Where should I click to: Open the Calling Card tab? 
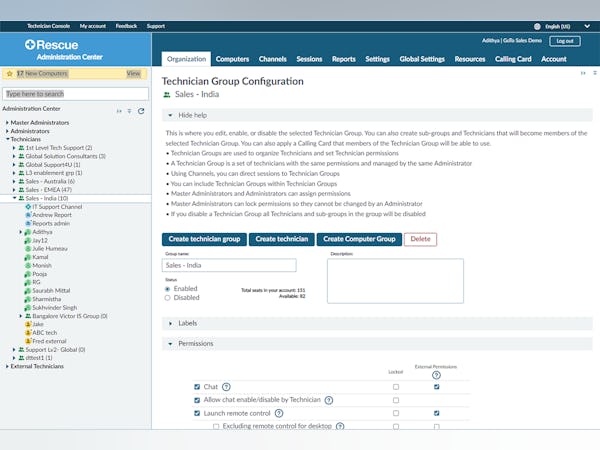pos(513,59)
